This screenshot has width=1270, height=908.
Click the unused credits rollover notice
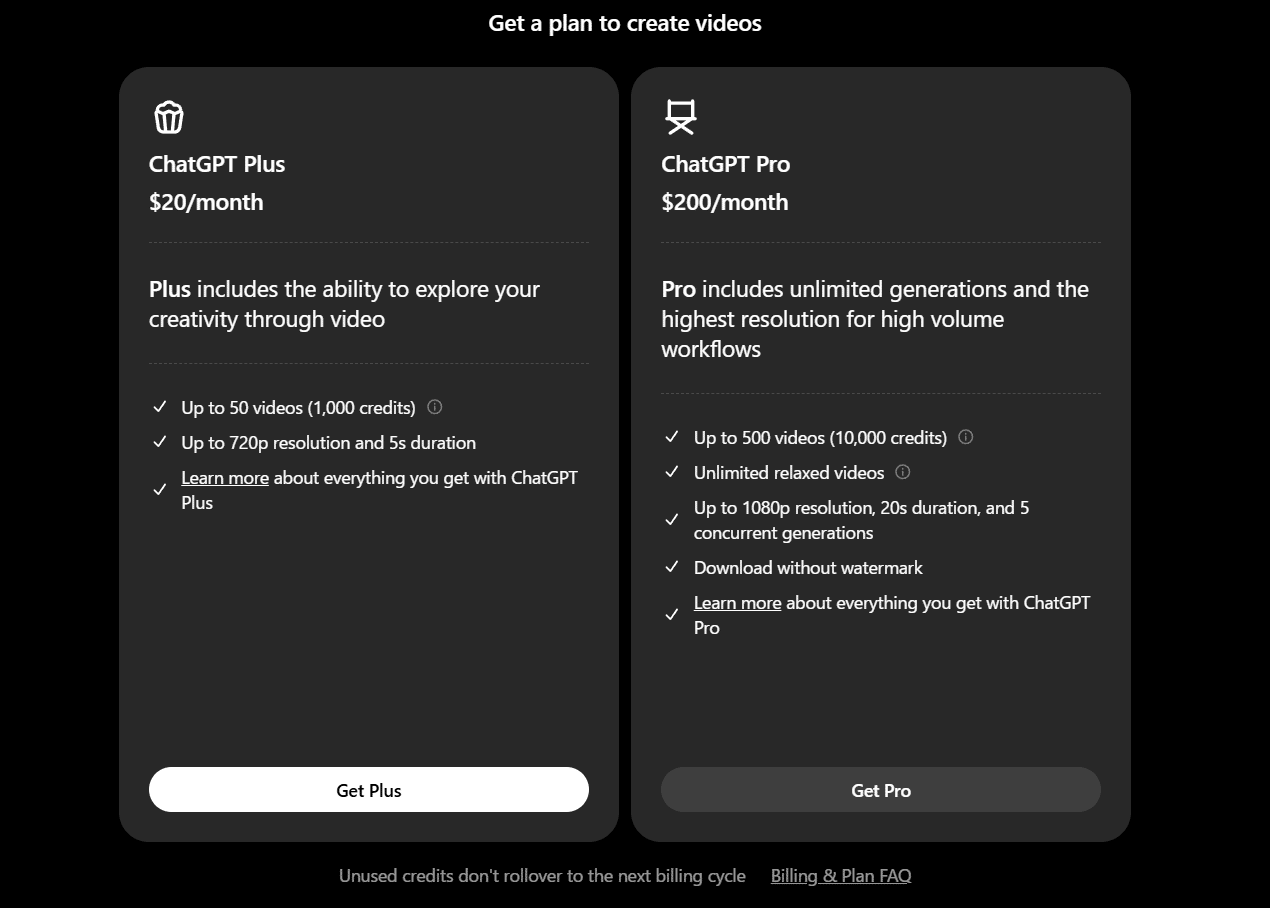(542, 876)
